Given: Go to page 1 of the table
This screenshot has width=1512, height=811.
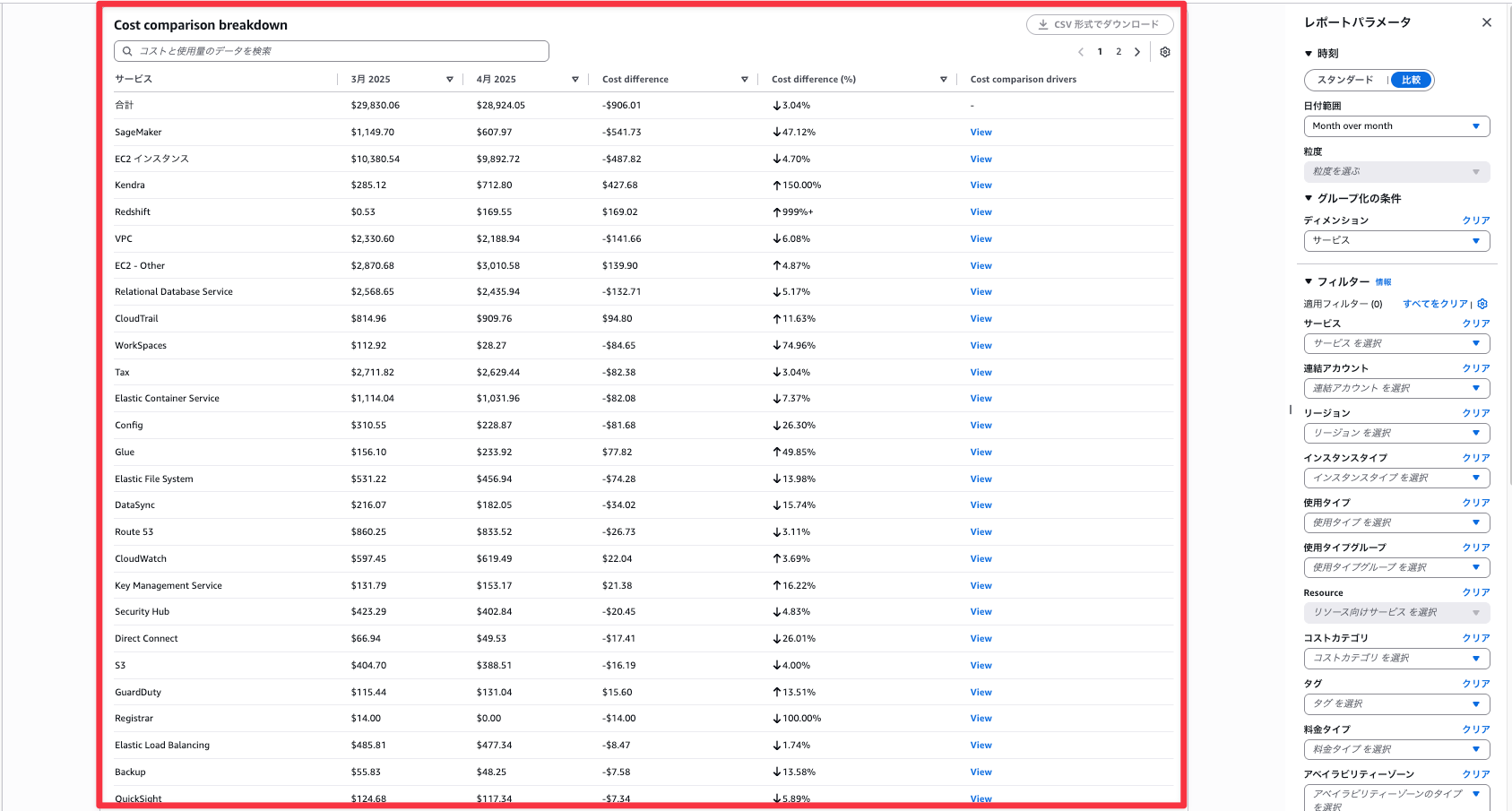Looking at the screenshot, I should coord(1100,52).
